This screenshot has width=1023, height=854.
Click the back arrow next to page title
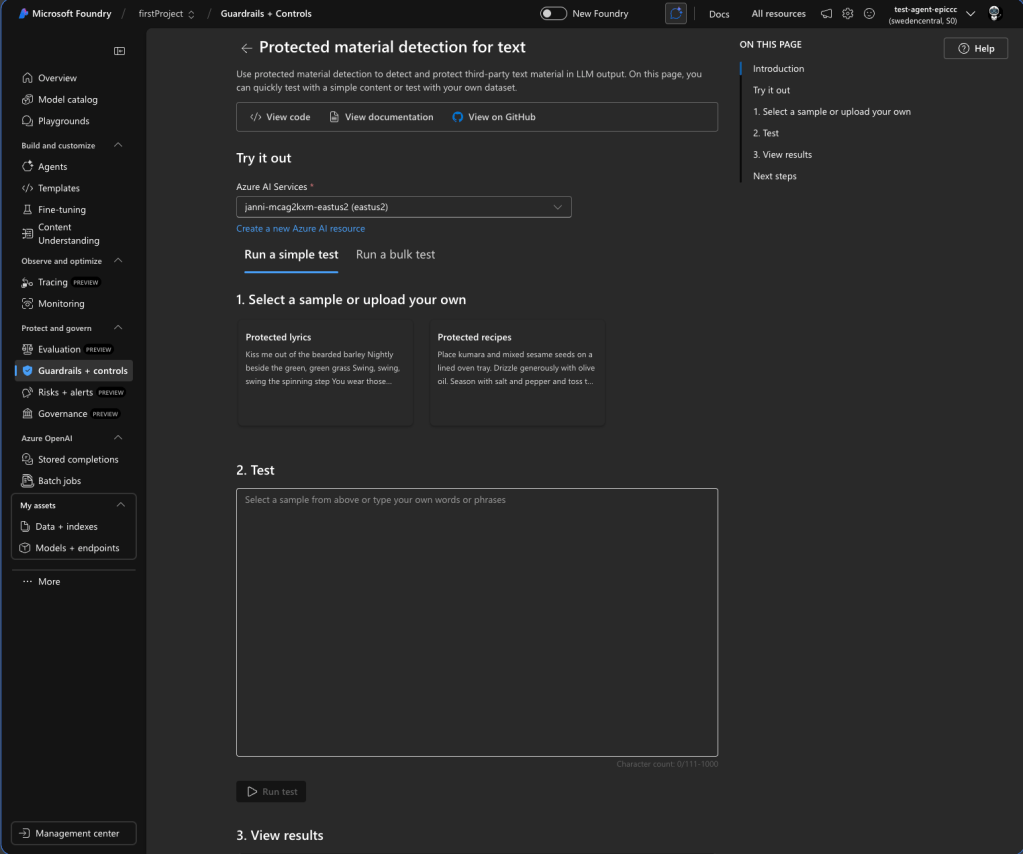pos(246,48)
